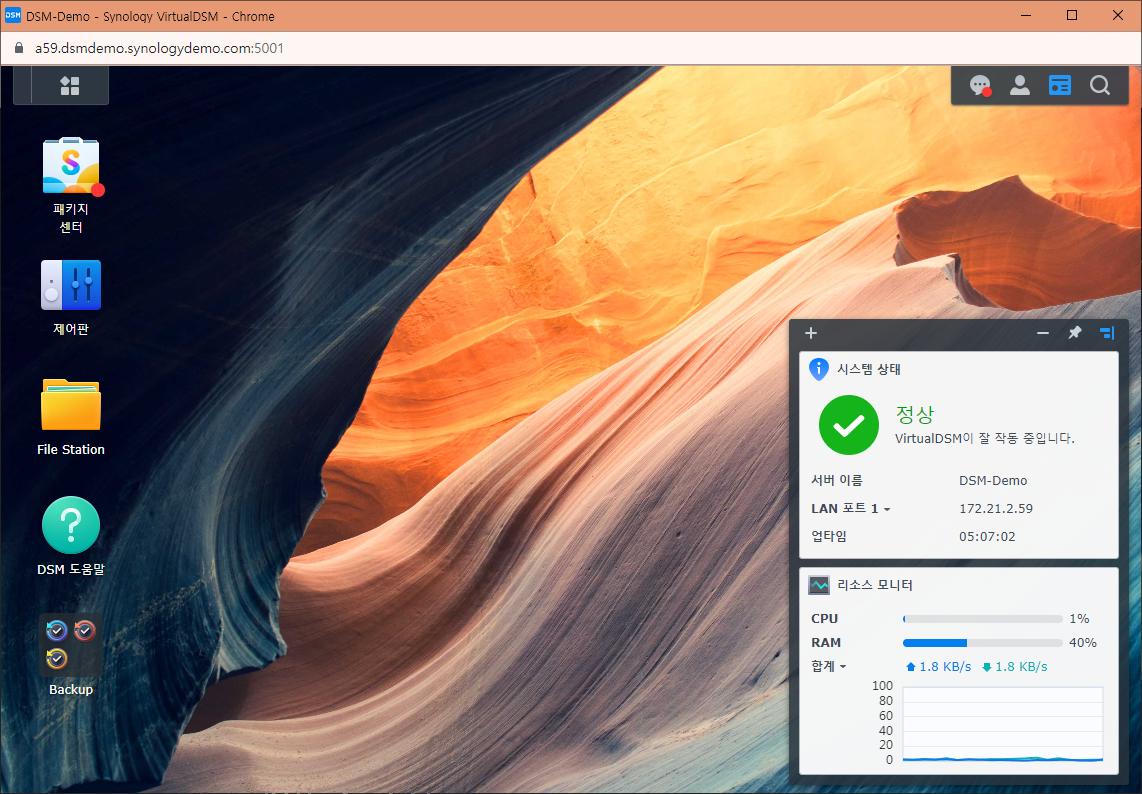Open the search magnifier icon
The image size is (1142, 794).
click(x=1100, y=86)
